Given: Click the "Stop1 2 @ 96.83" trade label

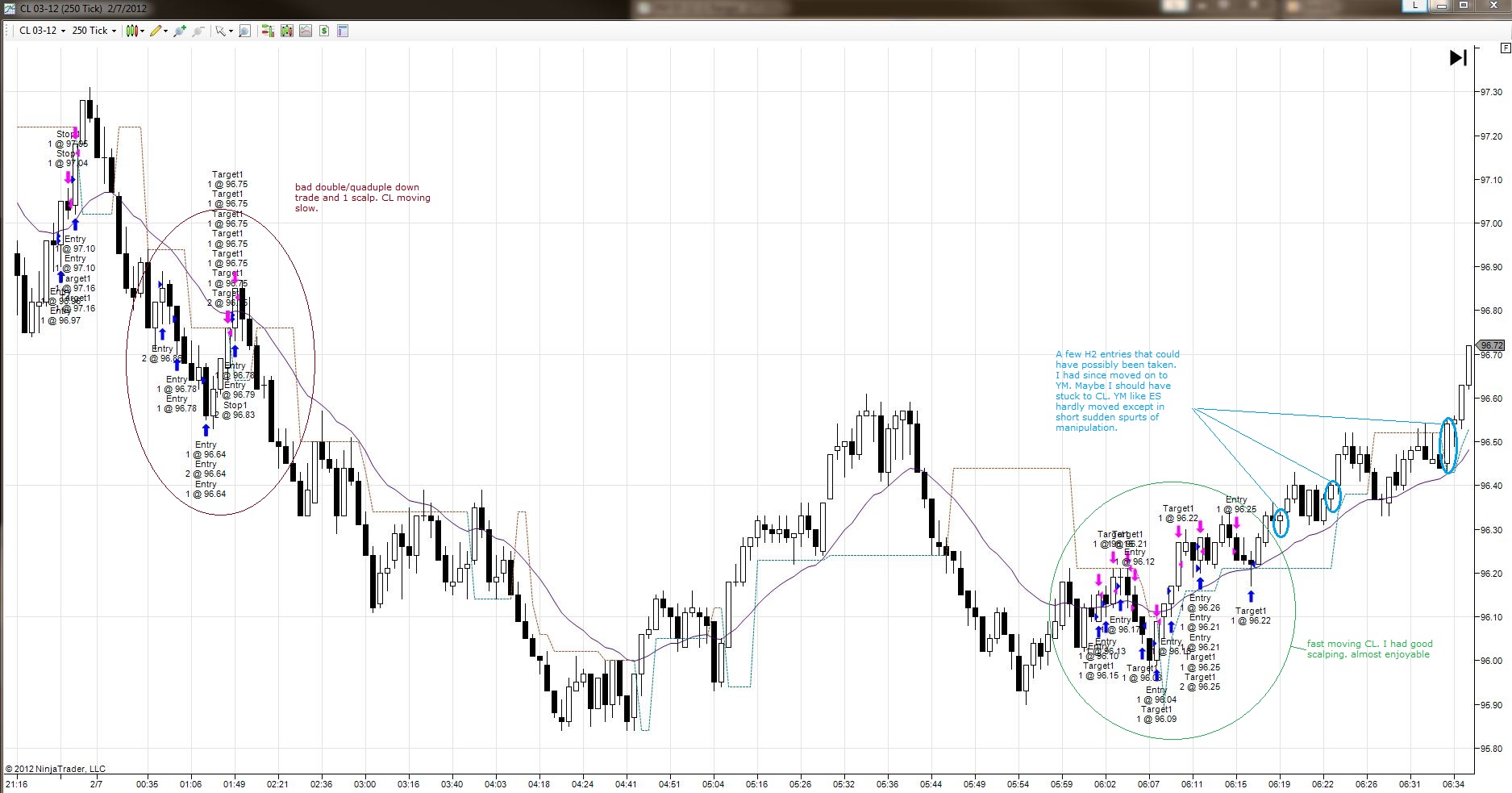Looking at the screenshot, I should coord(235,410).
